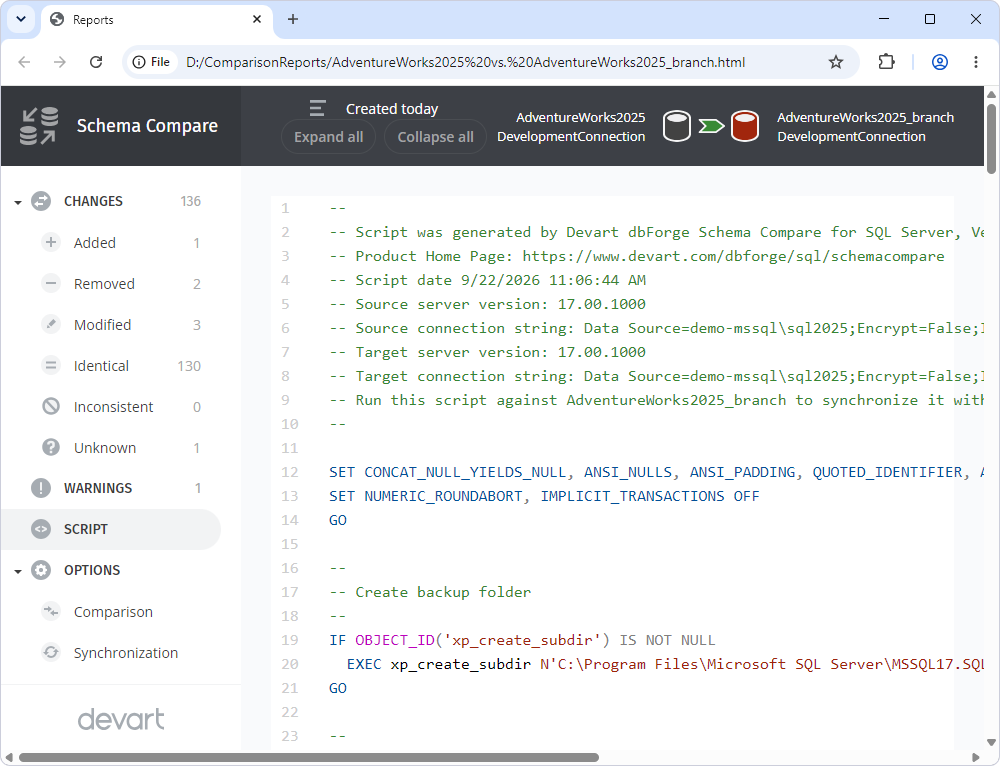Click the SCRIPT code icon

[41, 529]
